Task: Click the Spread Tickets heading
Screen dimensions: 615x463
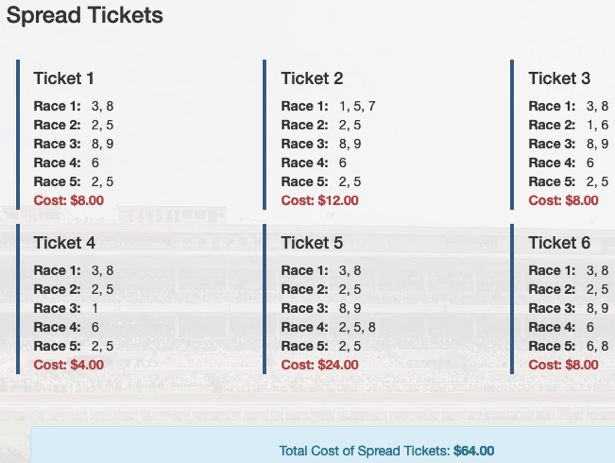Action: [x=85, y=16]
